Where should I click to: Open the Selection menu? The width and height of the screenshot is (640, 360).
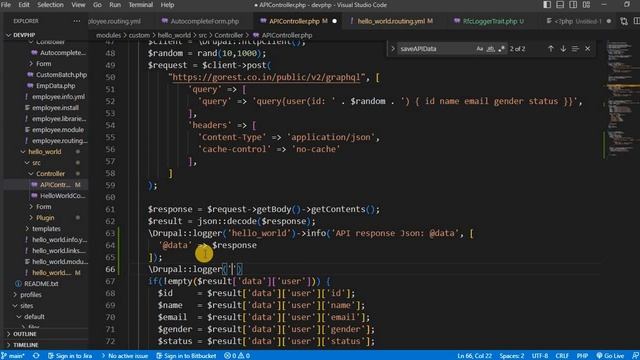coord(50,5)
